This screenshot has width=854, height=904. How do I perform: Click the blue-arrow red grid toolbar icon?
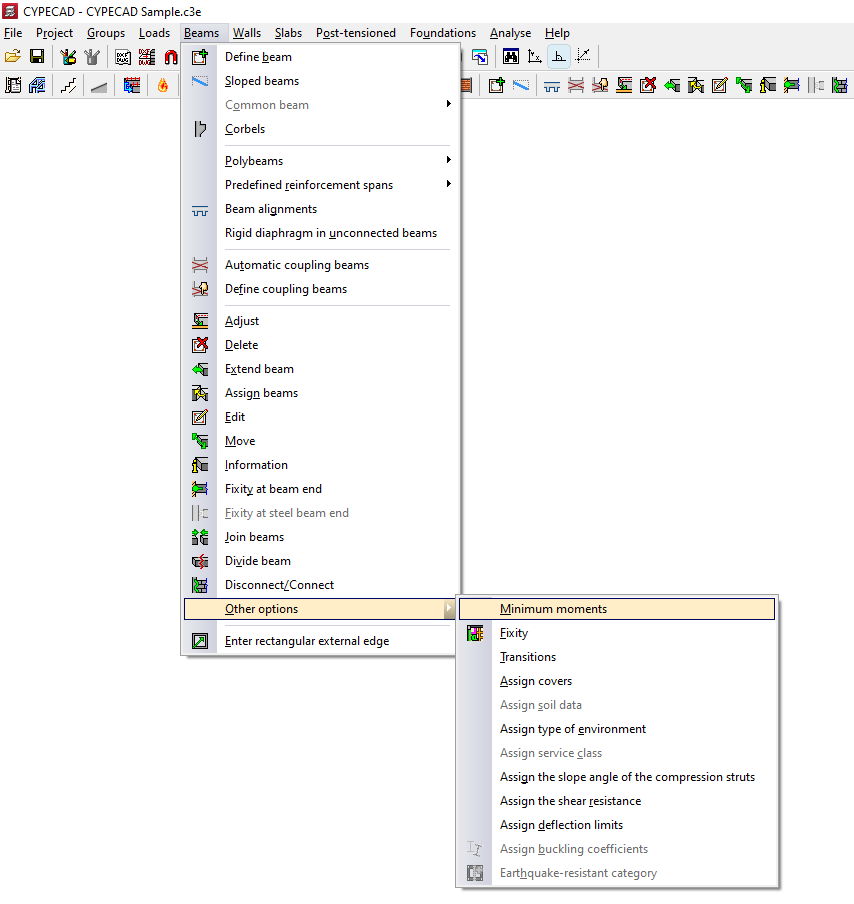click(132, 86)
